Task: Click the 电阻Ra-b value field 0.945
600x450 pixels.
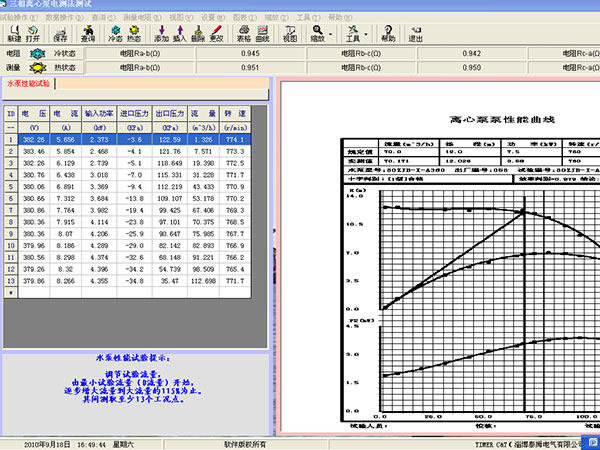Action: click(x=251, y=52)
